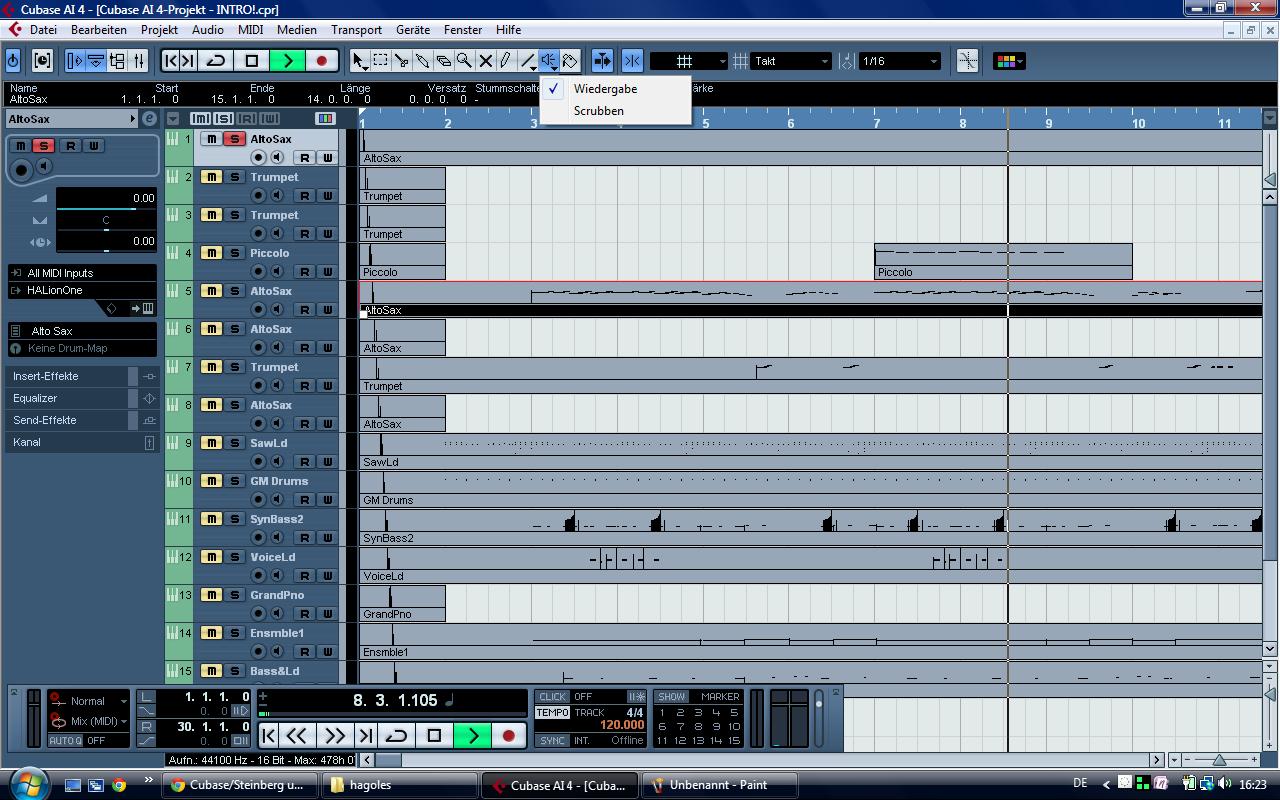Viewport: 1280px width, 800px height.
Task: Select the Glue tube tool
Action: [x=422, y=61]
